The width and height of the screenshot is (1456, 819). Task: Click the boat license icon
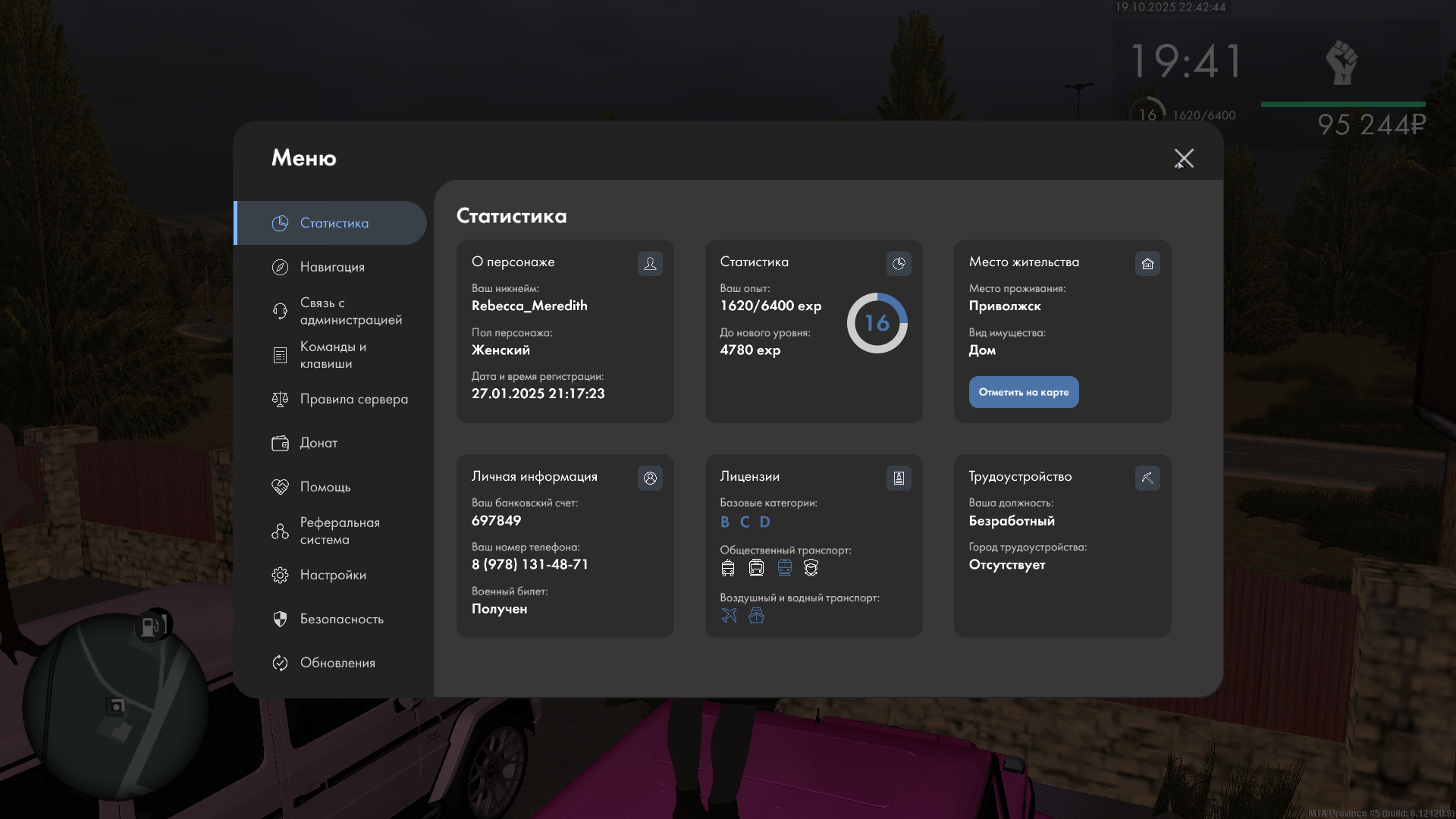(x=756, y=615)
